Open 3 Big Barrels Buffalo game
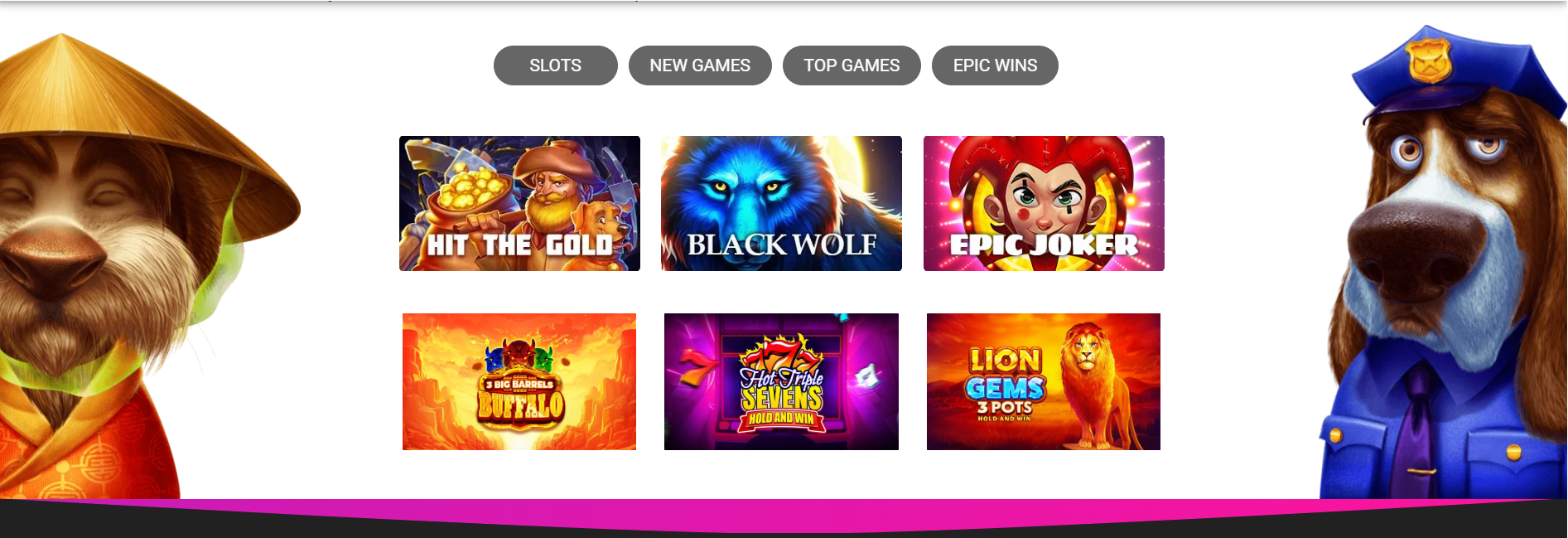 (519, 381)
